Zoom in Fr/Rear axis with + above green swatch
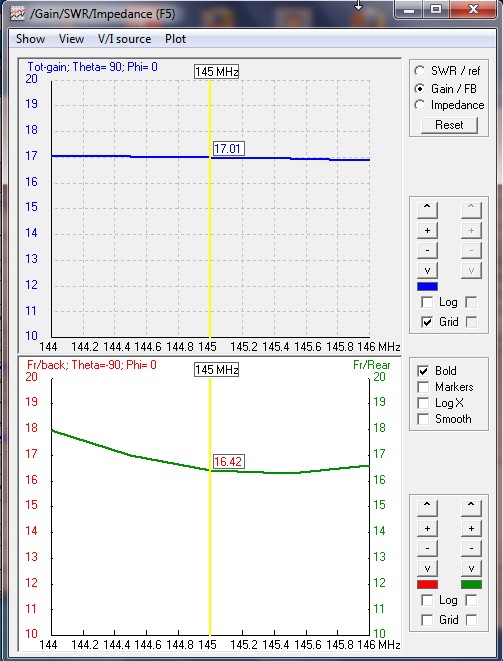Viewport: 503px width, 661px height. (x=471, y=528)
